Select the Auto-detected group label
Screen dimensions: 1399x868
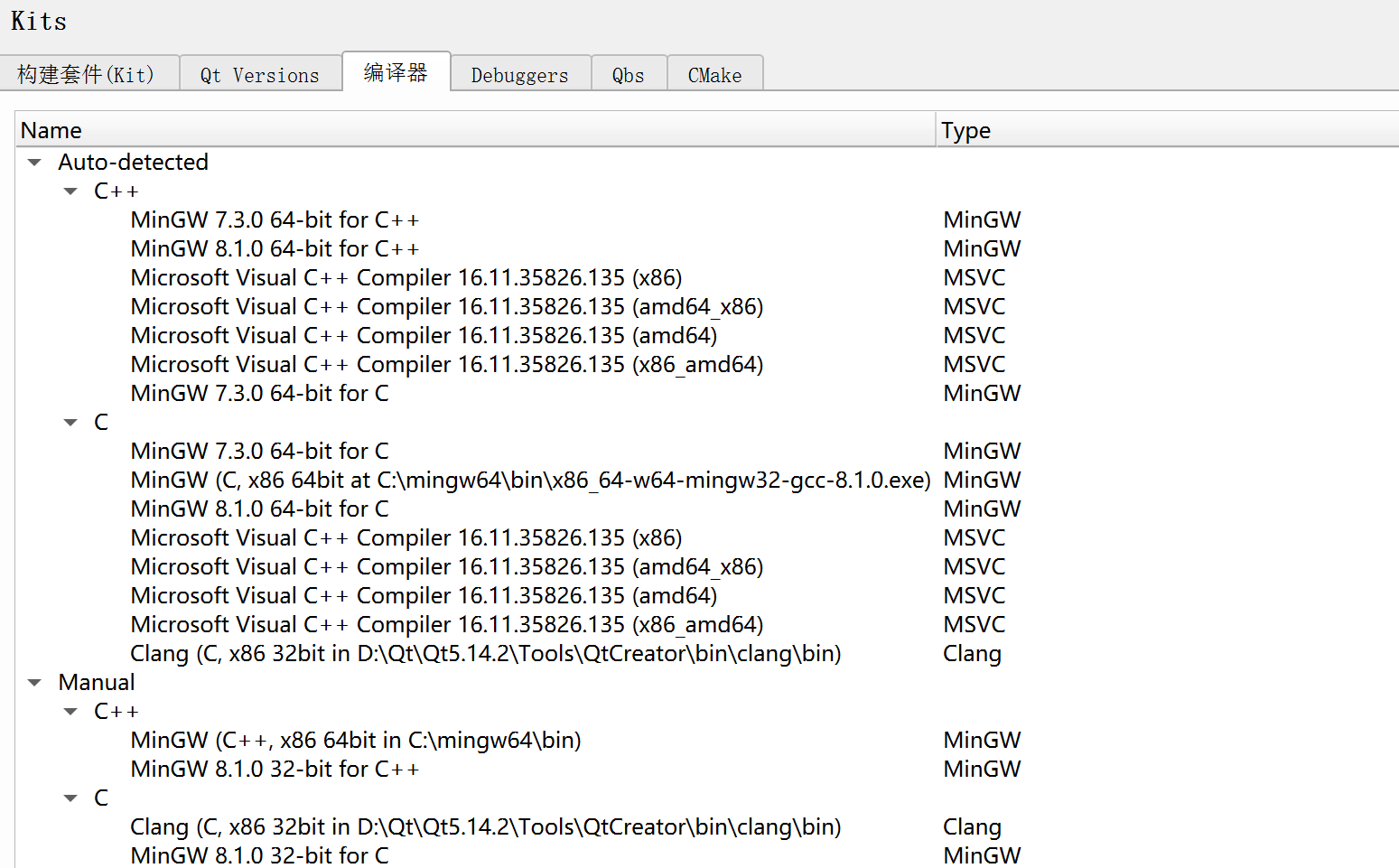click(x=134, y=162)
